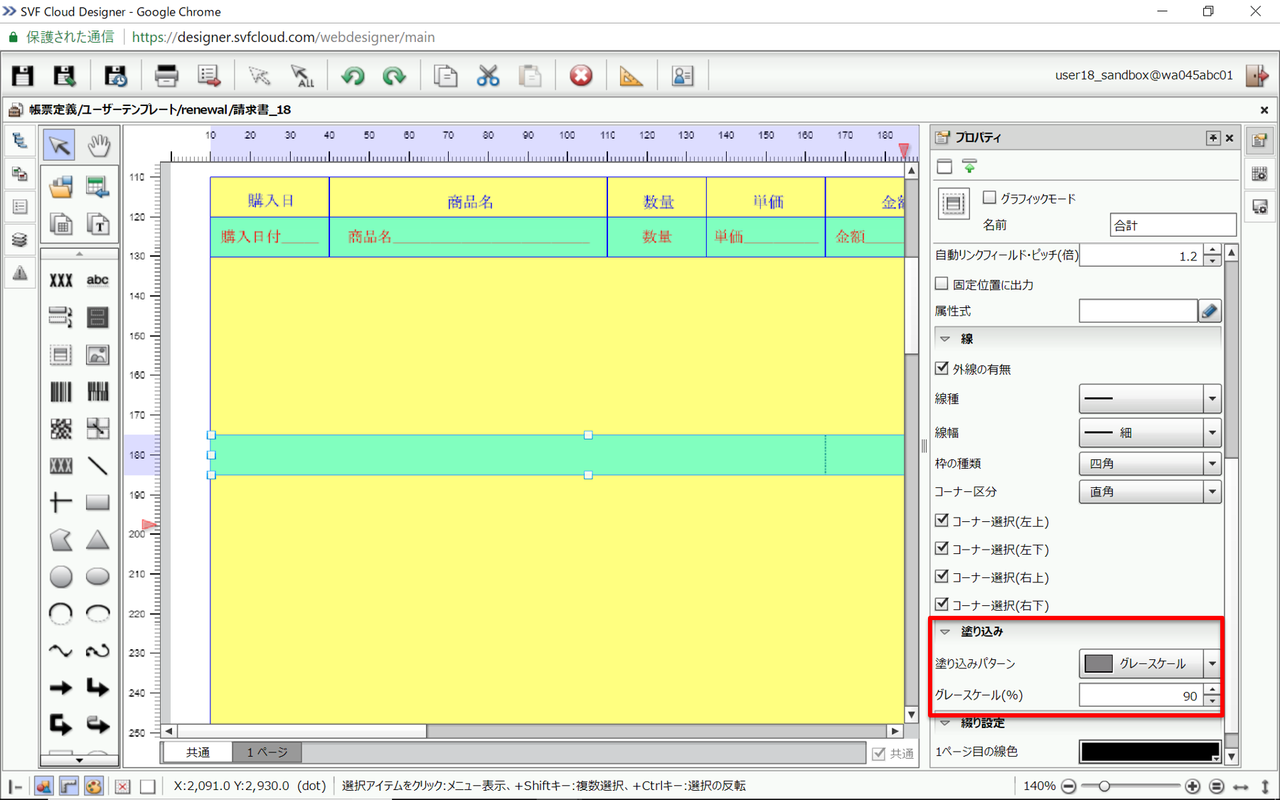The width and height of the screenshot is (1280, 800).
Task: Click the zoom in plus button
Action: point(1193,786)
